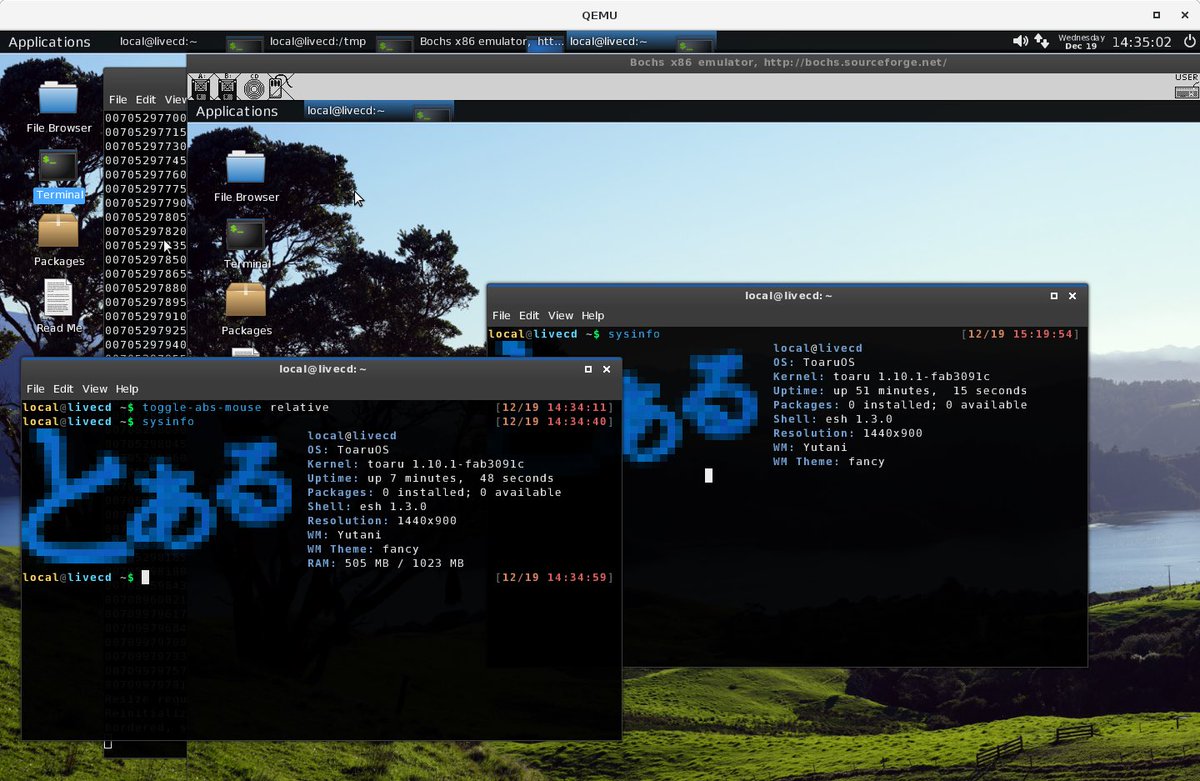
Task: Click 'Uptime: up 51 minutes, 15 seconds' line
Action: coord(900,391)
